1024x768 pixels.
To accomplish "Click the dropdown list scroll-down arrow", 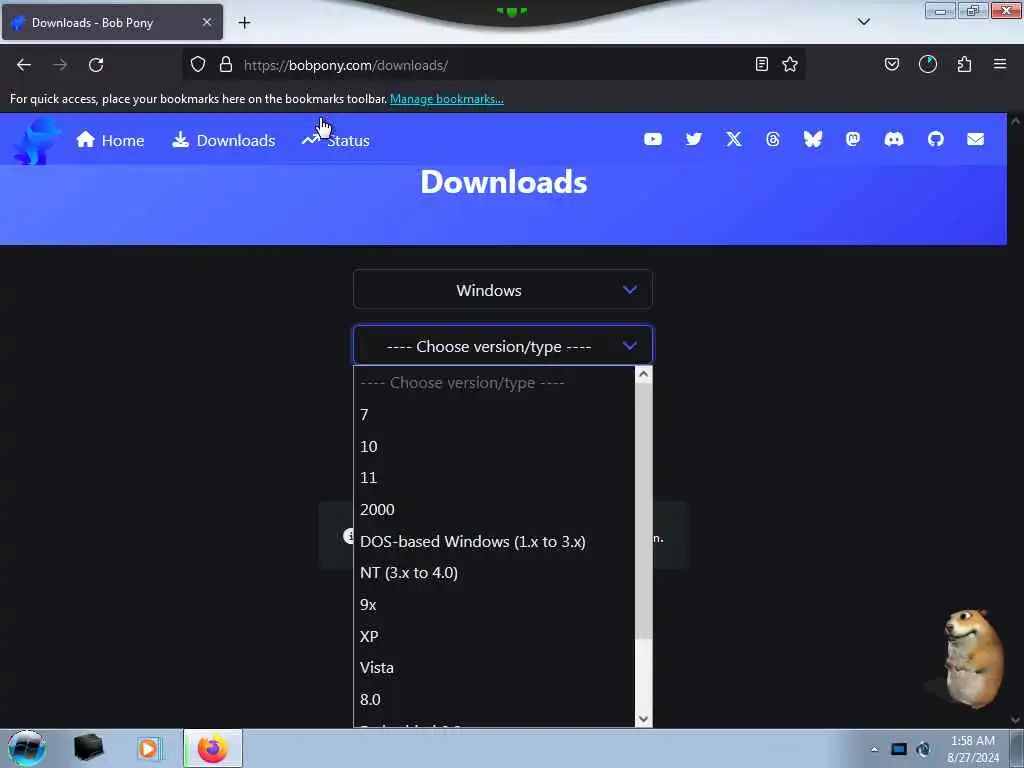I will pos(643,718).
